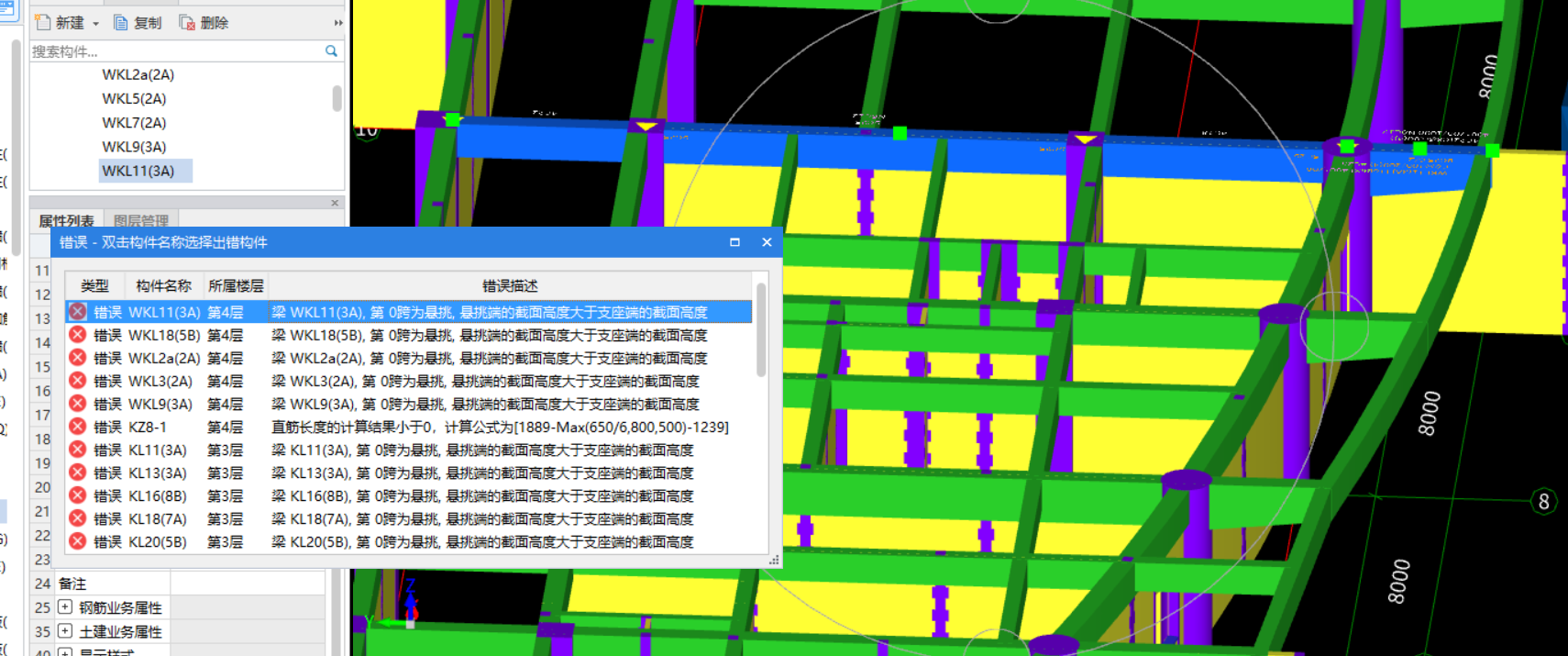Close the properties panel with x
This screenshot has width=1568, height=656.
click(335, 203)
